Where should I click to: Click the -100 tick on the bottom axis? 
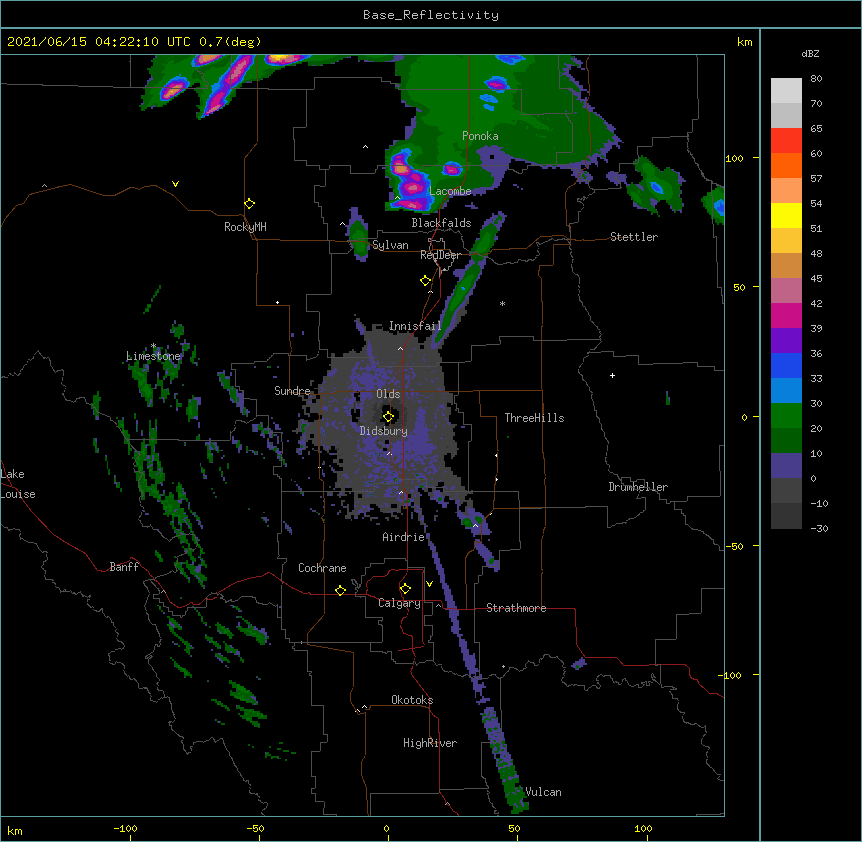pos(125,828)
